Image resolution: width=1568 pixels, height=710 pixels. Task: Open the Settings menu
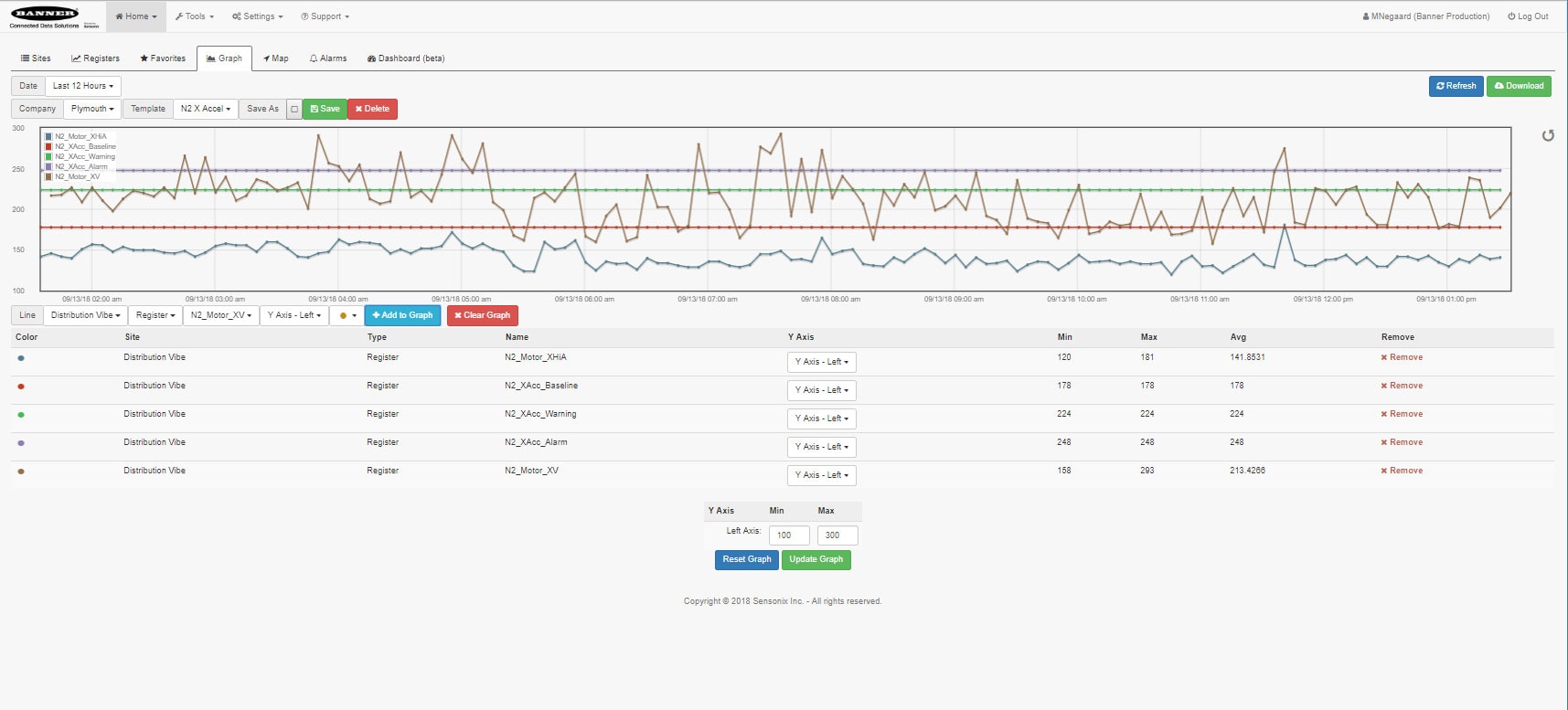coord(257,16)
